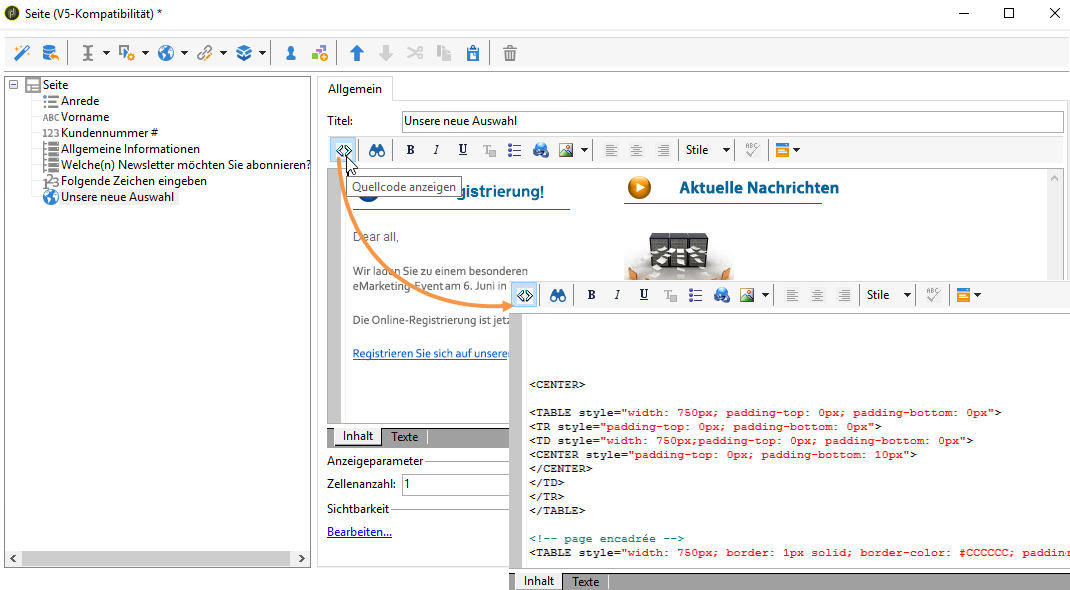1070x590 pixels.
Task: Click the blue person icon in main toolbar
Action: click(291, 53)
